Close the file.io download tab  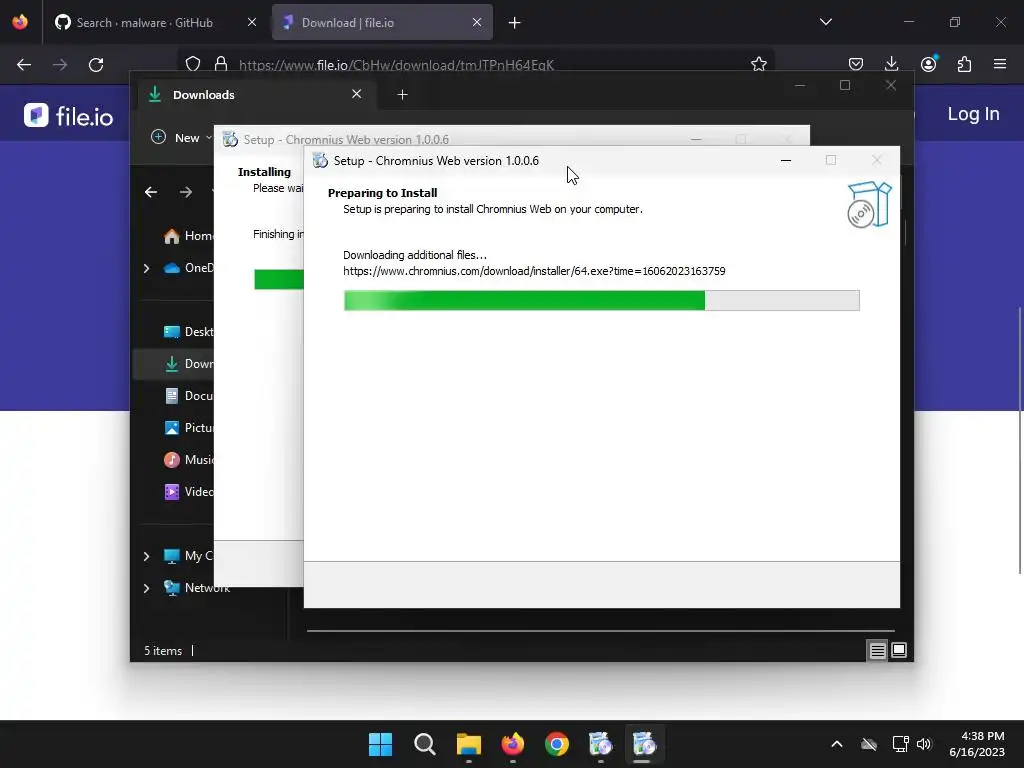[x=477, y=22]
